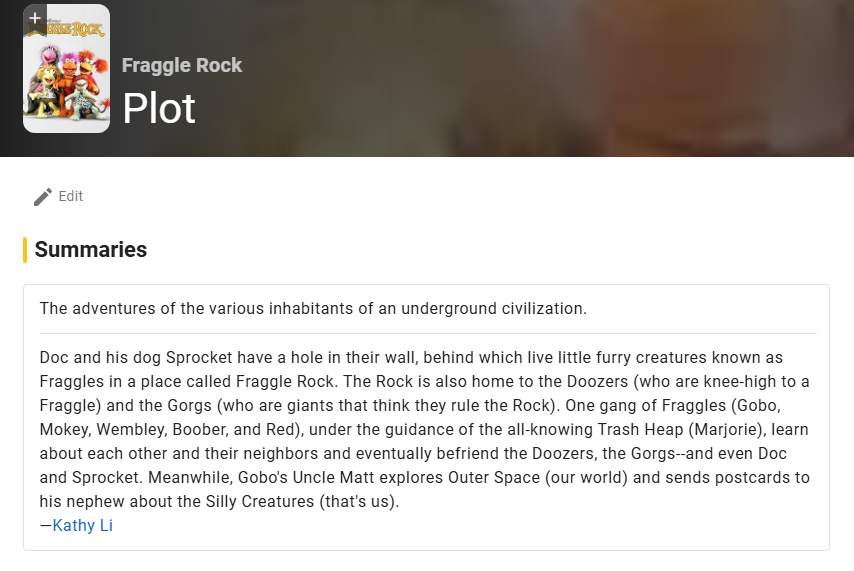The image size is (854, 571).
Task: Click the large Plot page heading
Action: pos(159,108)
